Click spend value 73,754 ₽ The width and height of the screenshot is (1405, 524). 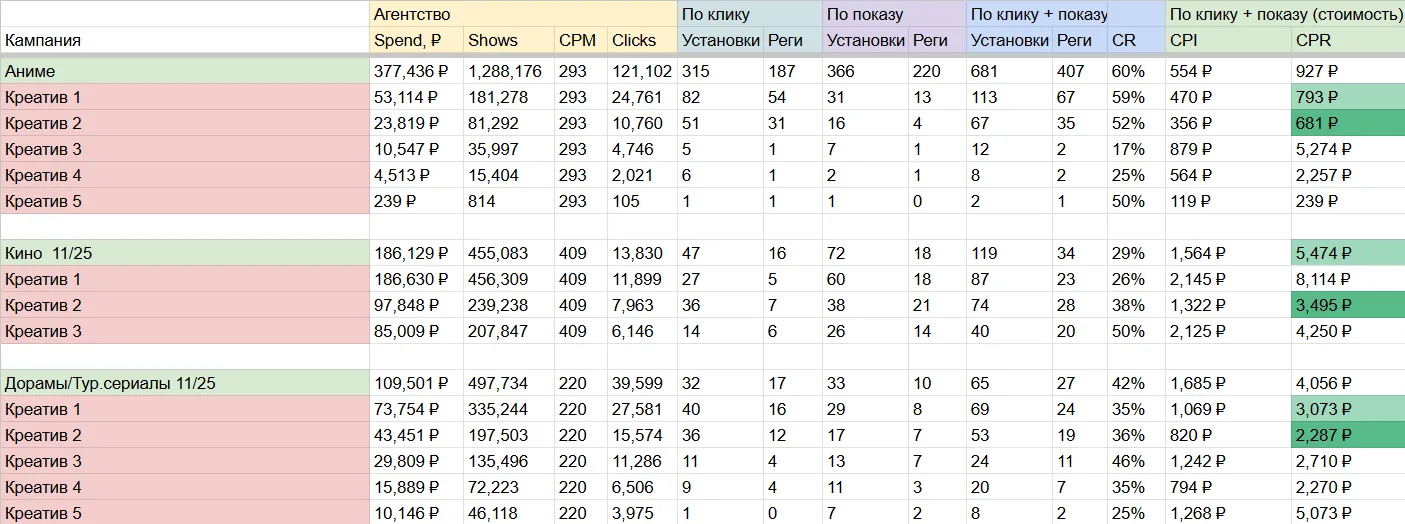[x=416, y=409]
